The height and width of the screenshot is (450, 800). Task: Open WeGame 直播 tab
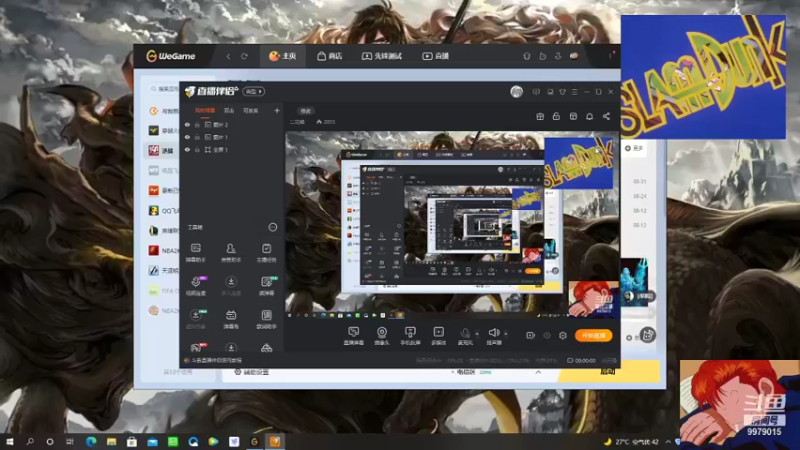coord(435,56)
